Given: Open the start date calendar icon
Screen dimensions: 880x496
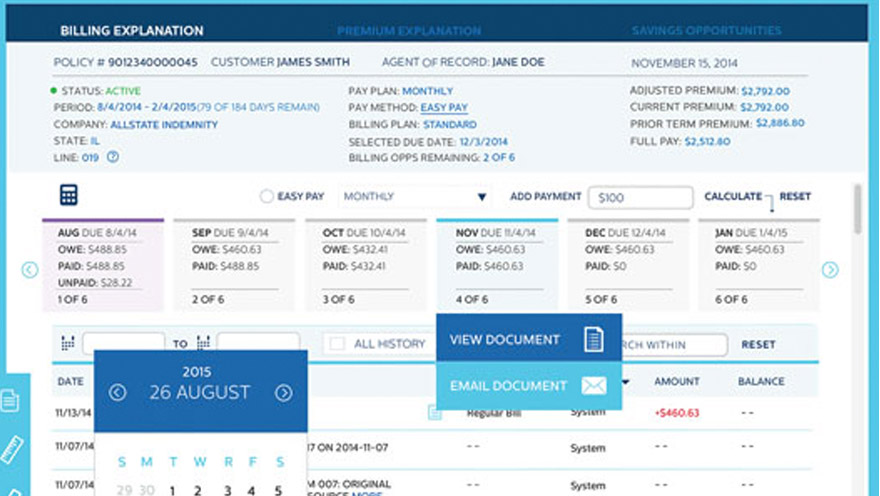Looking at the screenshot, I should point(68,343).
